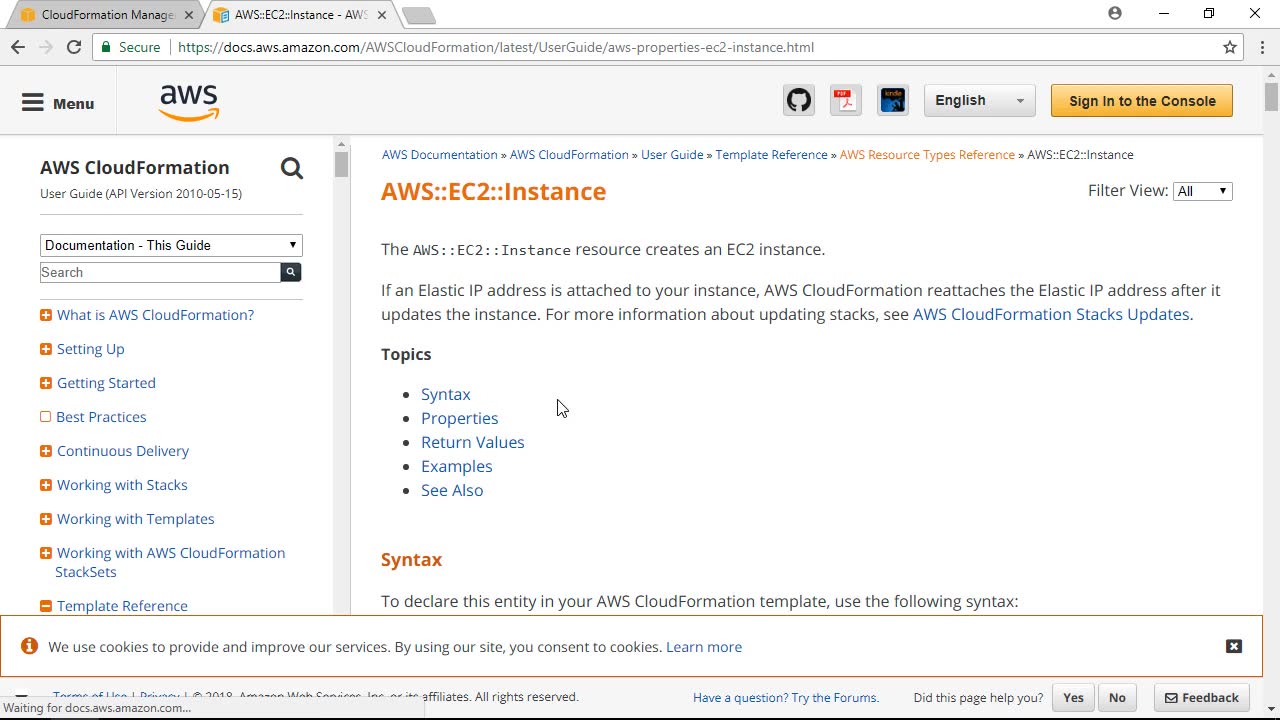Dismiss the cookie notice banner
Screen dimensions: 1280x720
1234,646
